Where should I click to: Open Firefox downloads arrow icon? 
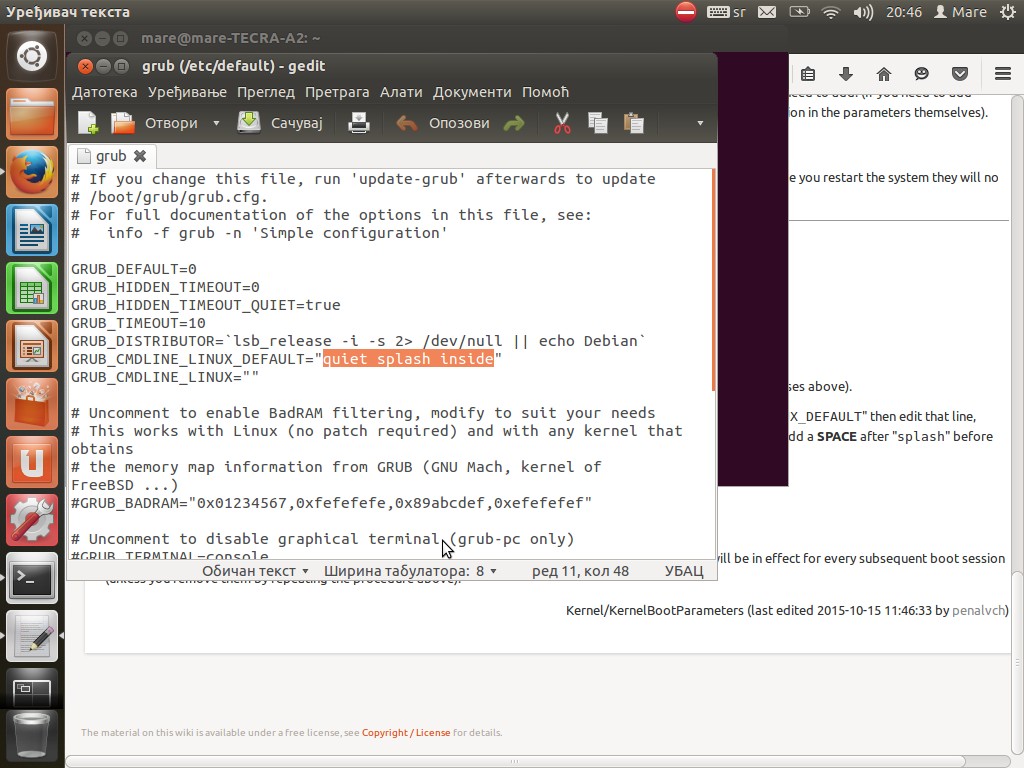pyautogui.click(x=846, y=74)
